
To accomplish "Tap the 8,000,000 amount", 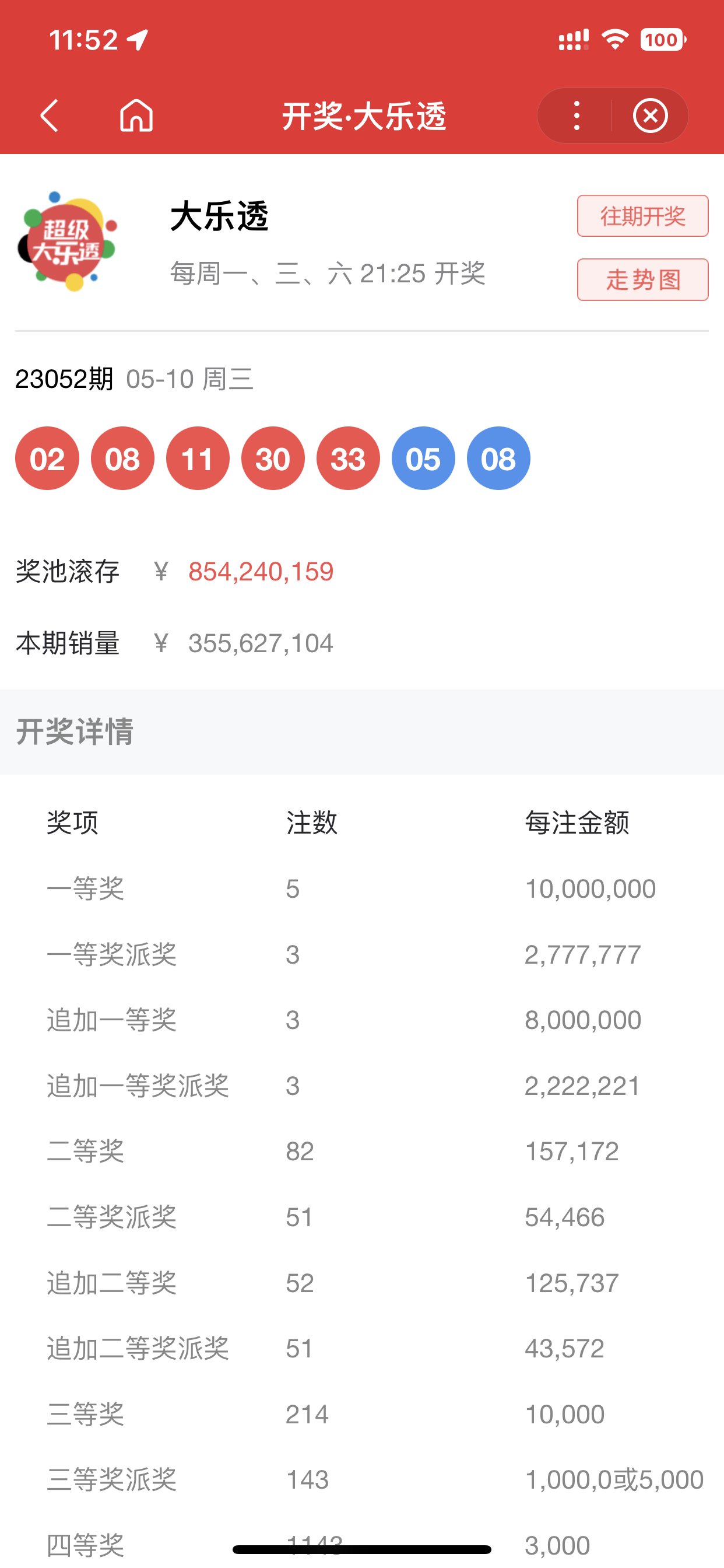I will click(583, 1020).
